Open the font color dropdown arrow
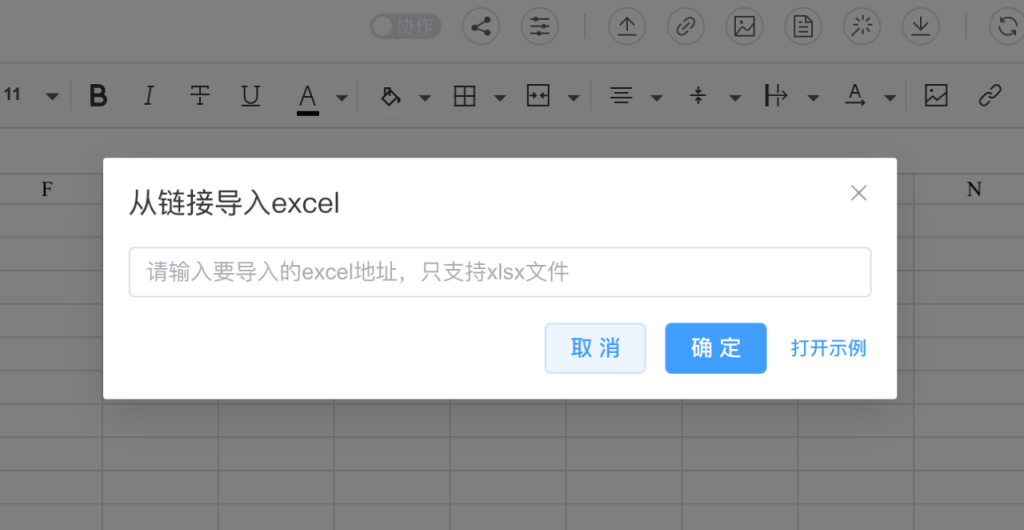This screenshot has height=530, width=1024. click(342, 98)
